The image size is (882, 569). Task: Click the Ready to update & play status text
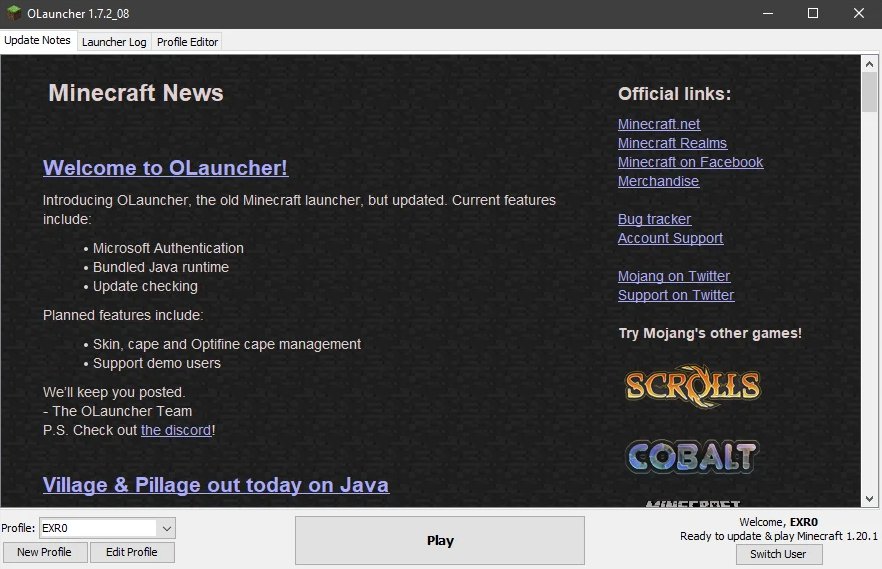tap(778, 536)
